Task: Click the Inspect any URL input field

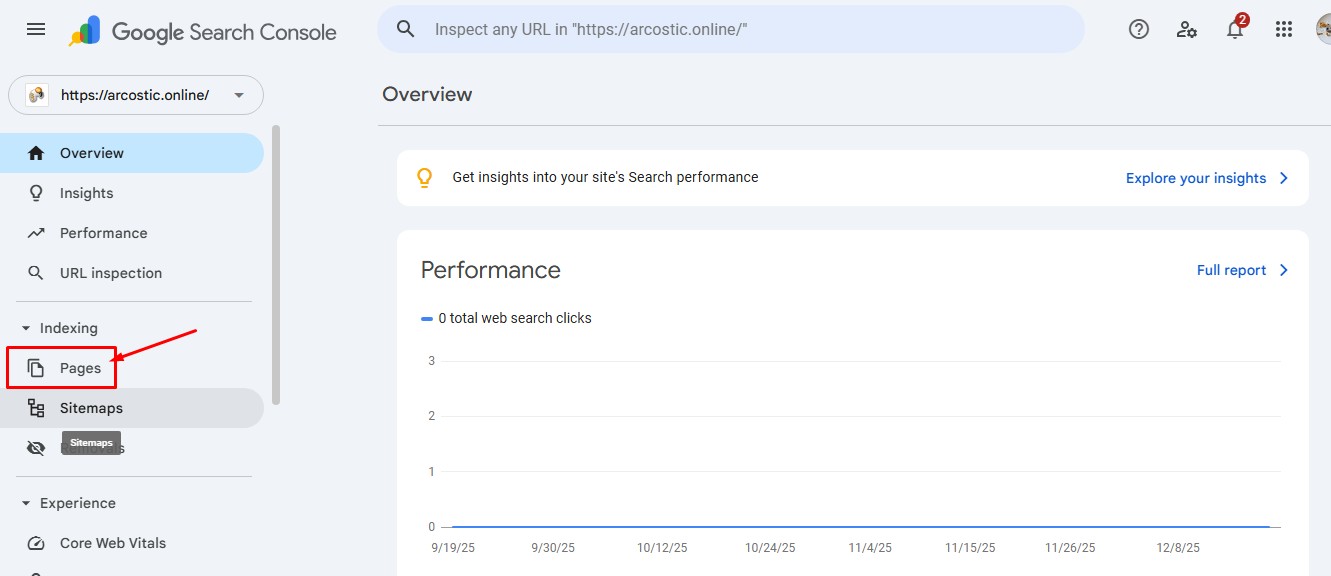Action: pos(750,29)
